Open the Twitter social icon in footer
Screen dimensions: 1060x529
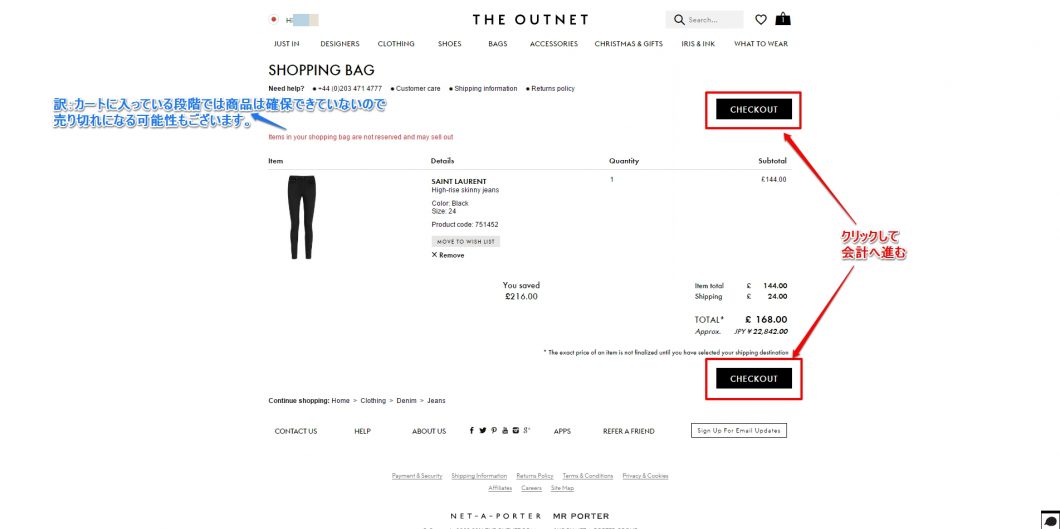point(483,430)
